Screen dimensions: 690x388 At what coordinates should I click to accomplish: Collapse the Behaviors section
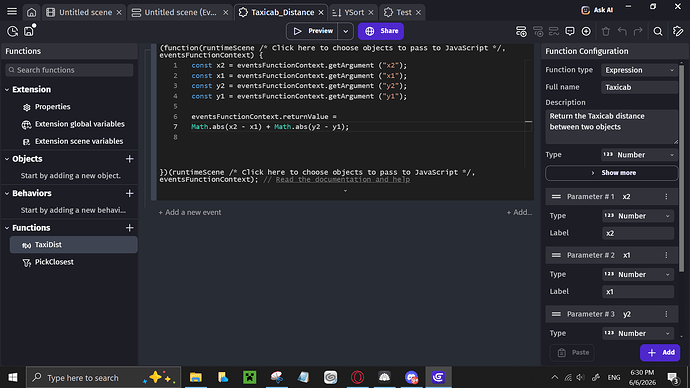(7, 193)
